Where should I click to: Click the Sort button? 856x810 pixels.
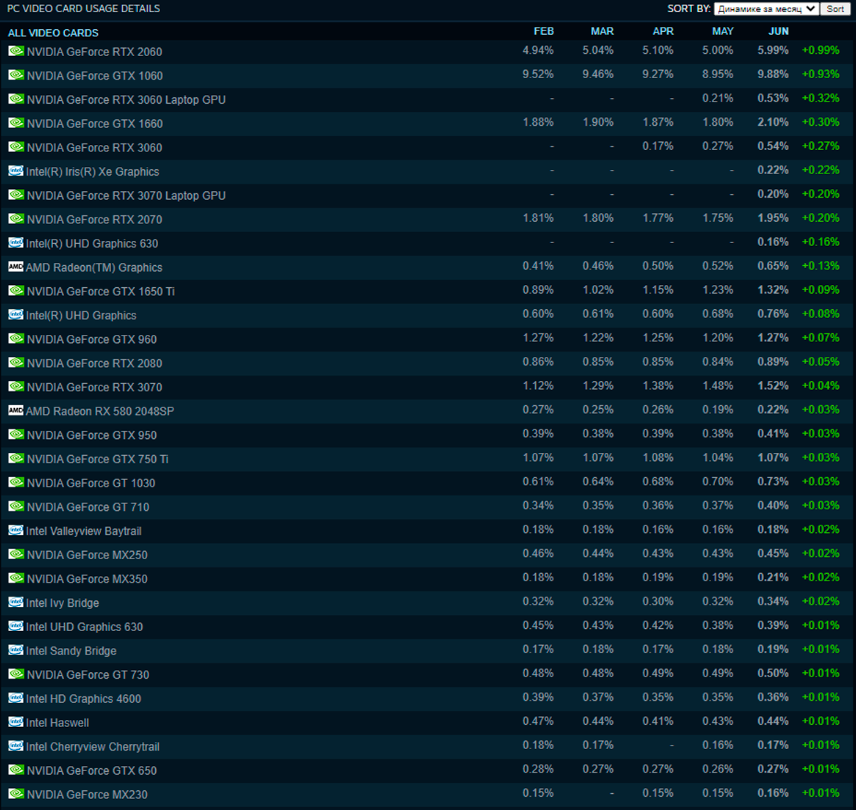[x=835, y=9]
